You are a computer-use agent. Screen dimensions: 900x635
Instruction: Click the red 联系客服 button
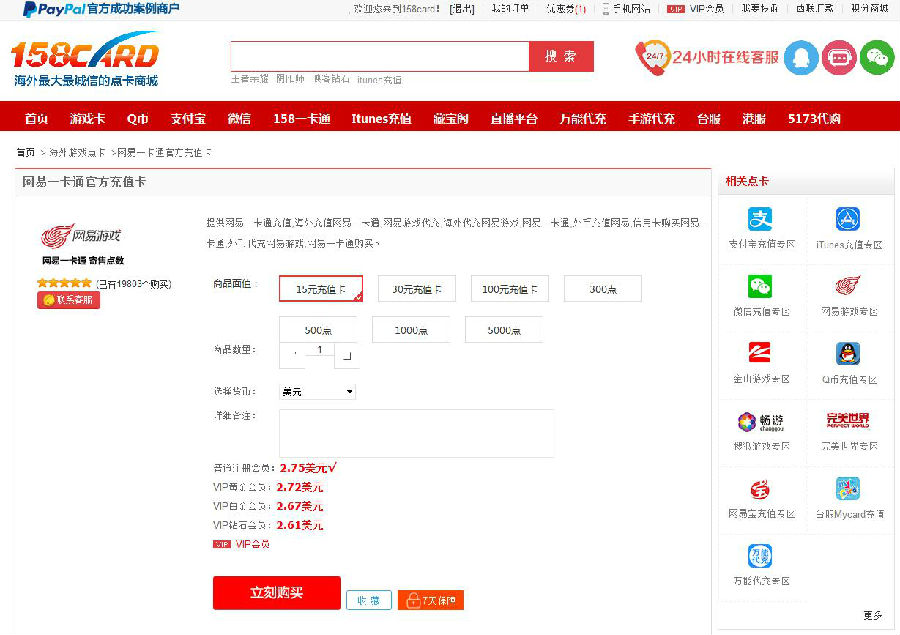coord(68,300)
